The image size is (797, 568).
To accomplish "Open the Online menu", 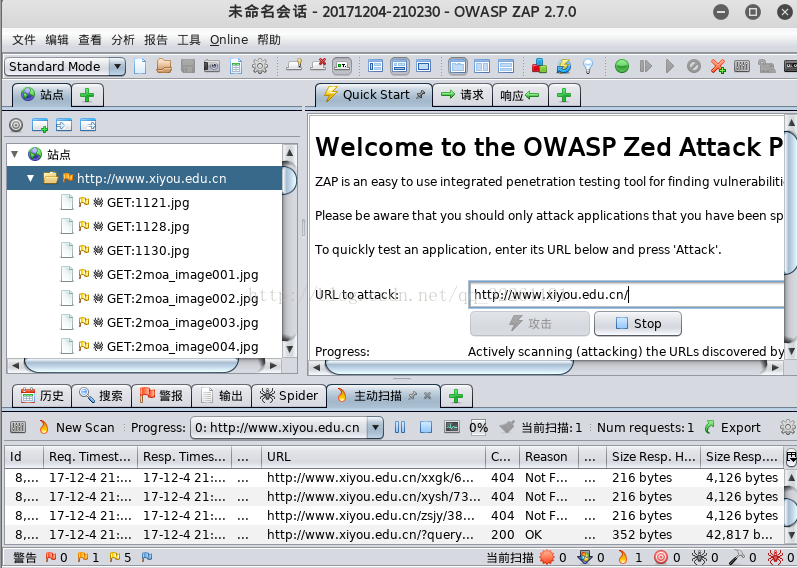I will click(229, 40).
